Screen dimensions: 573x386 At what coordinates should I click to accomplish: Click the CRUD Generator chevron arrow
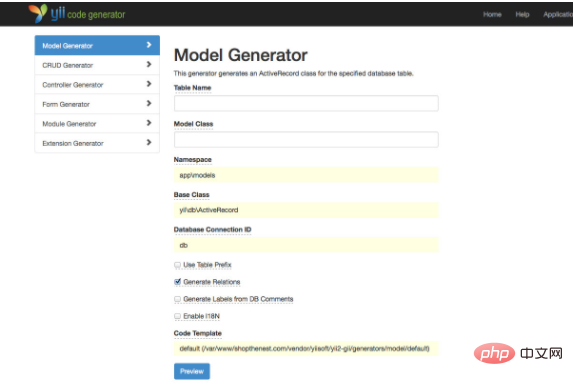[149, 64]
